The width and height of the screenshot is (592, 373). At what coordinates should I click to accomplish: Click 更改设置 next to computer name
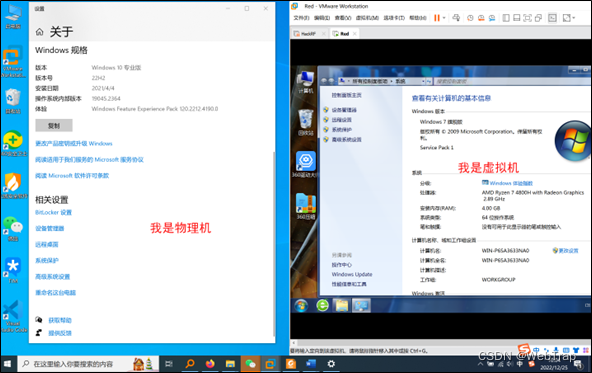[x=568, y=251]
